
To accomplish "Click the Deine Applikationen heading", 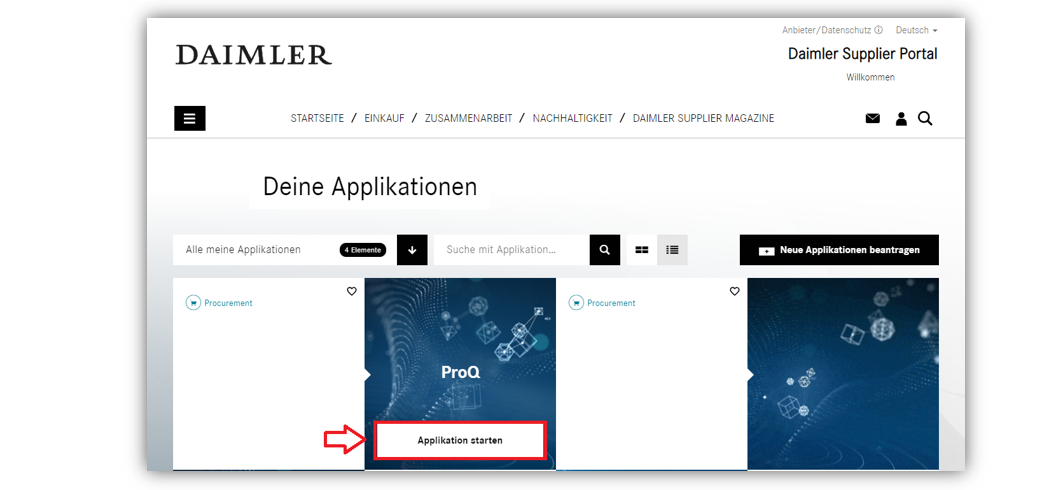I will (x=370, y=187).
